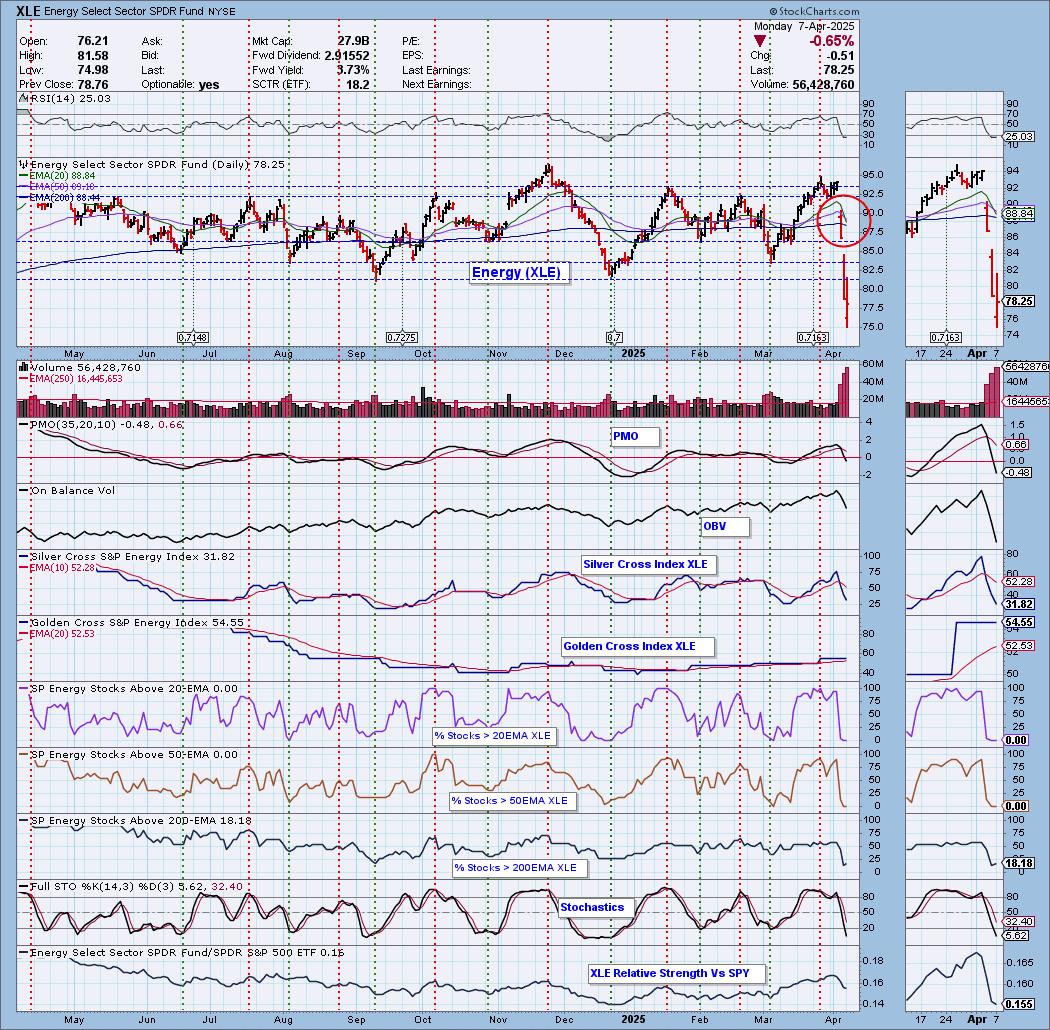The image size is (1050, 1030).
Task: Click the 'Optionable: yes' field
Action: (x=180, y=85)
